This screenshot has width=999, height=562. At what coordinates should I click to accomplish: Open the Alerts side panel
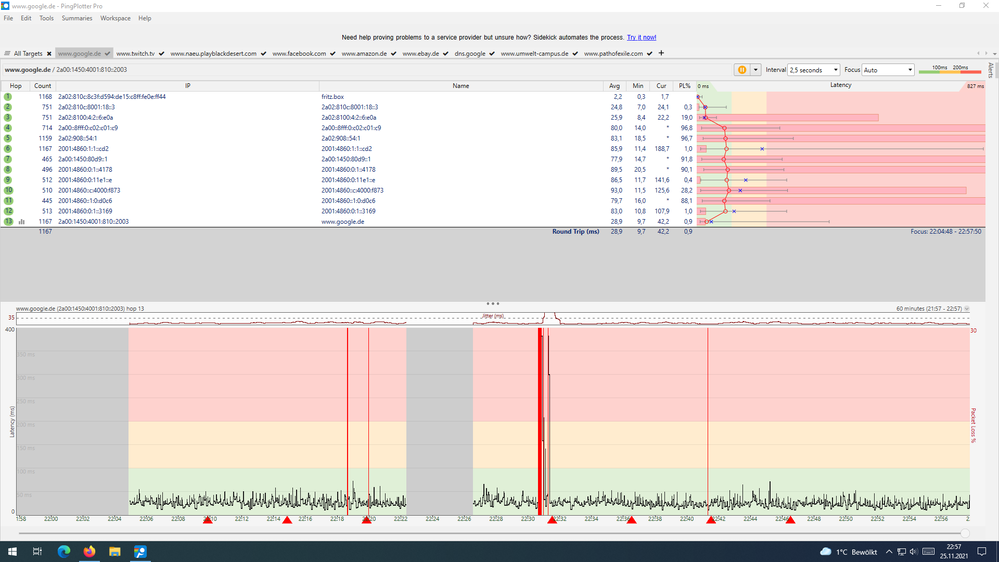pos(991,69)
